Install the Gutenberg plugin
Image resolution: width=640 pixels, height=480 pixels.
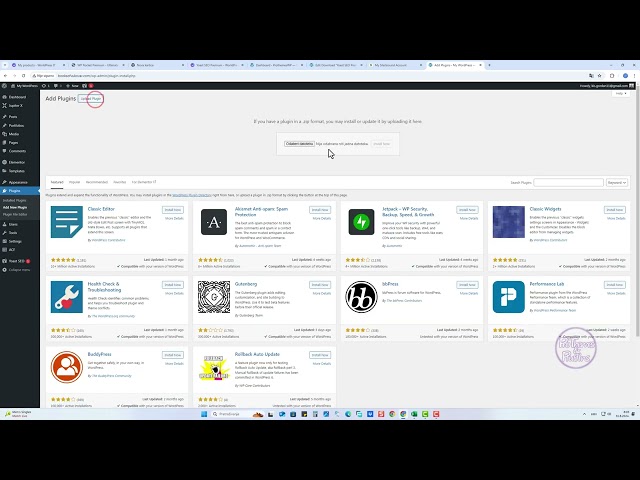[x=320, y=285]
